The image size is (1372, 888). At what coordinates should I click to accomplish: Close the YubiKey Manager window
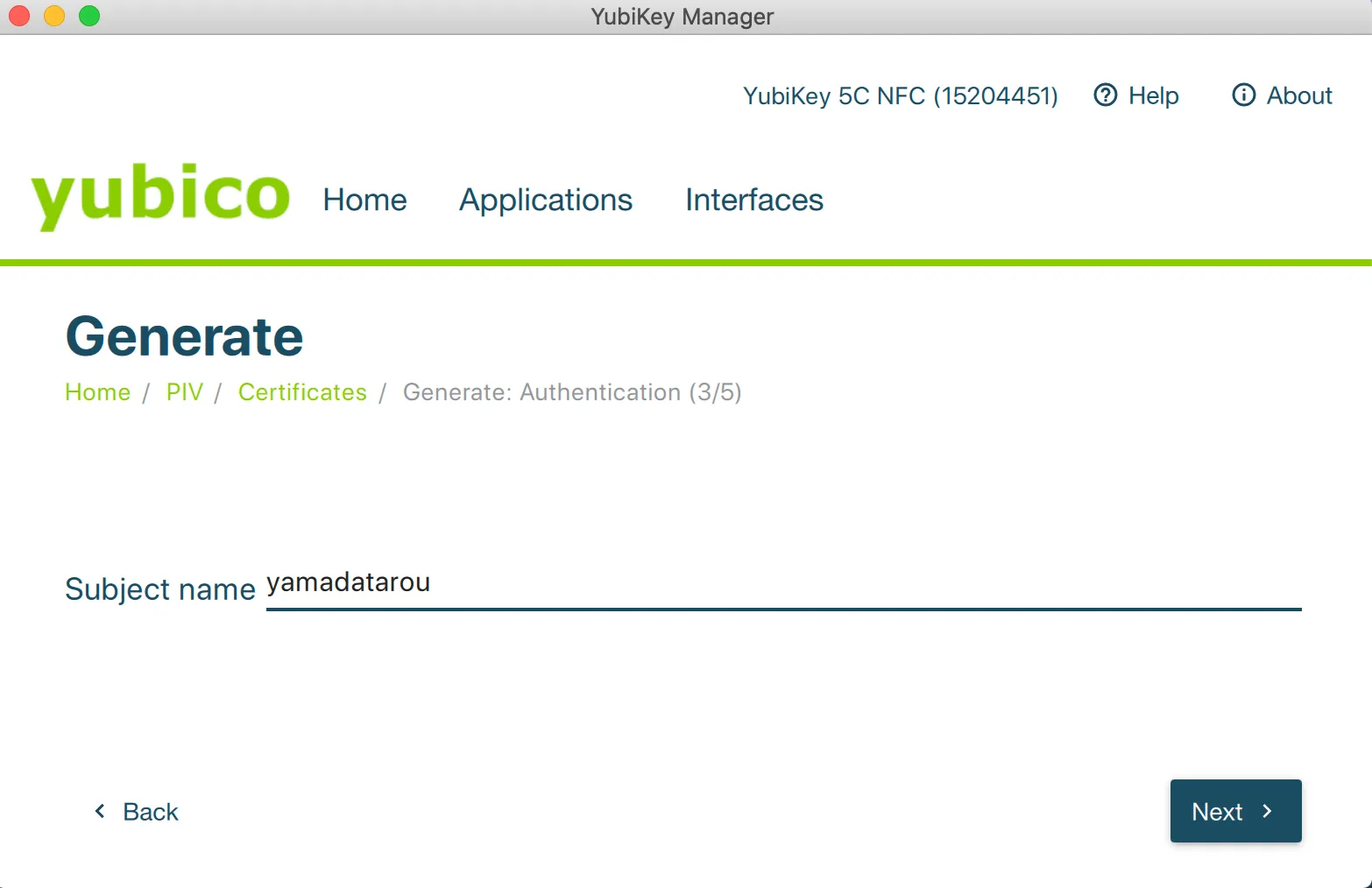19,16
